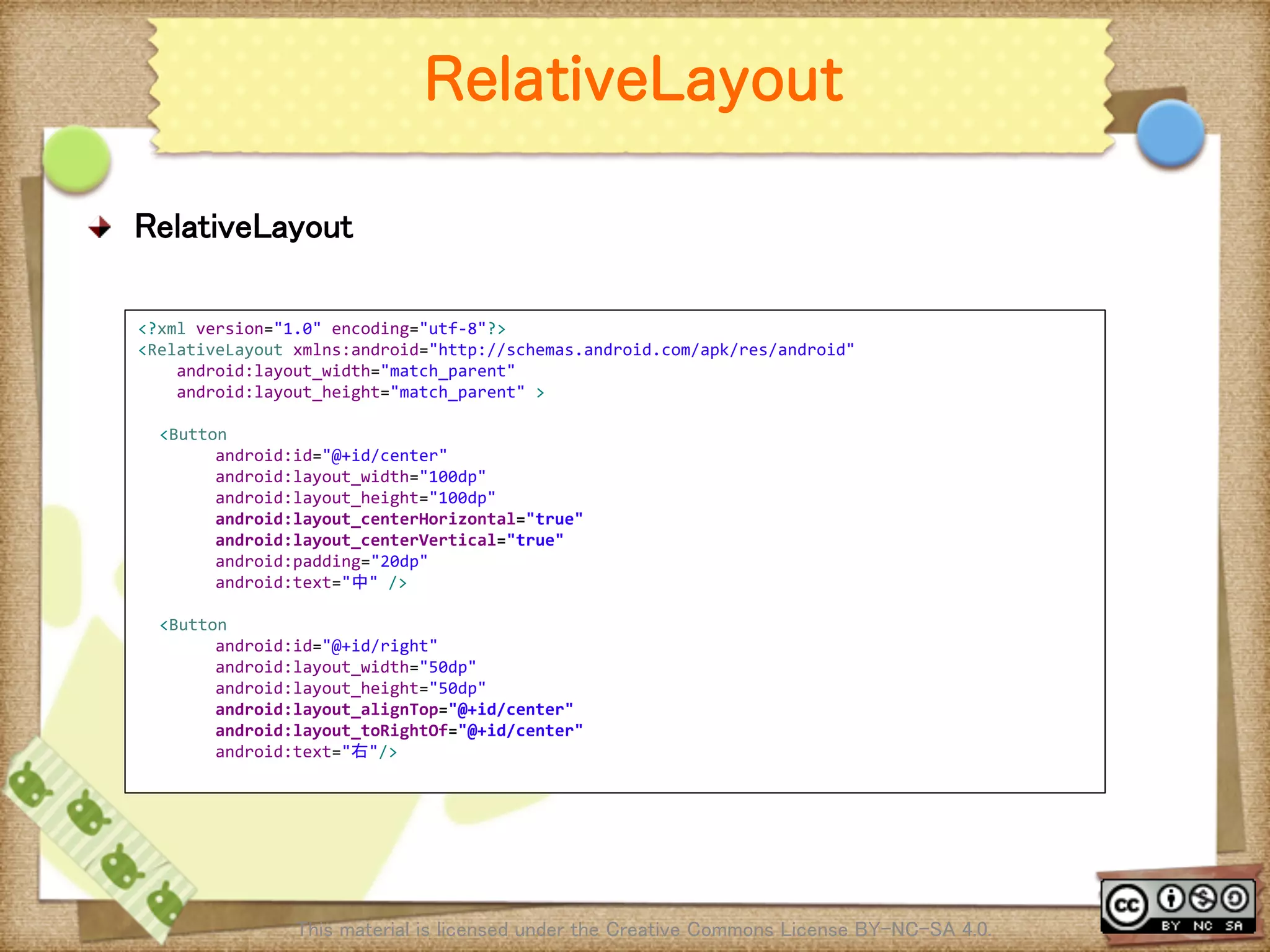The width and height of the screenshot is (1270, 952).
Task: Click android:layout_width="match_parent" line
Action: click(x=346, y=371)
